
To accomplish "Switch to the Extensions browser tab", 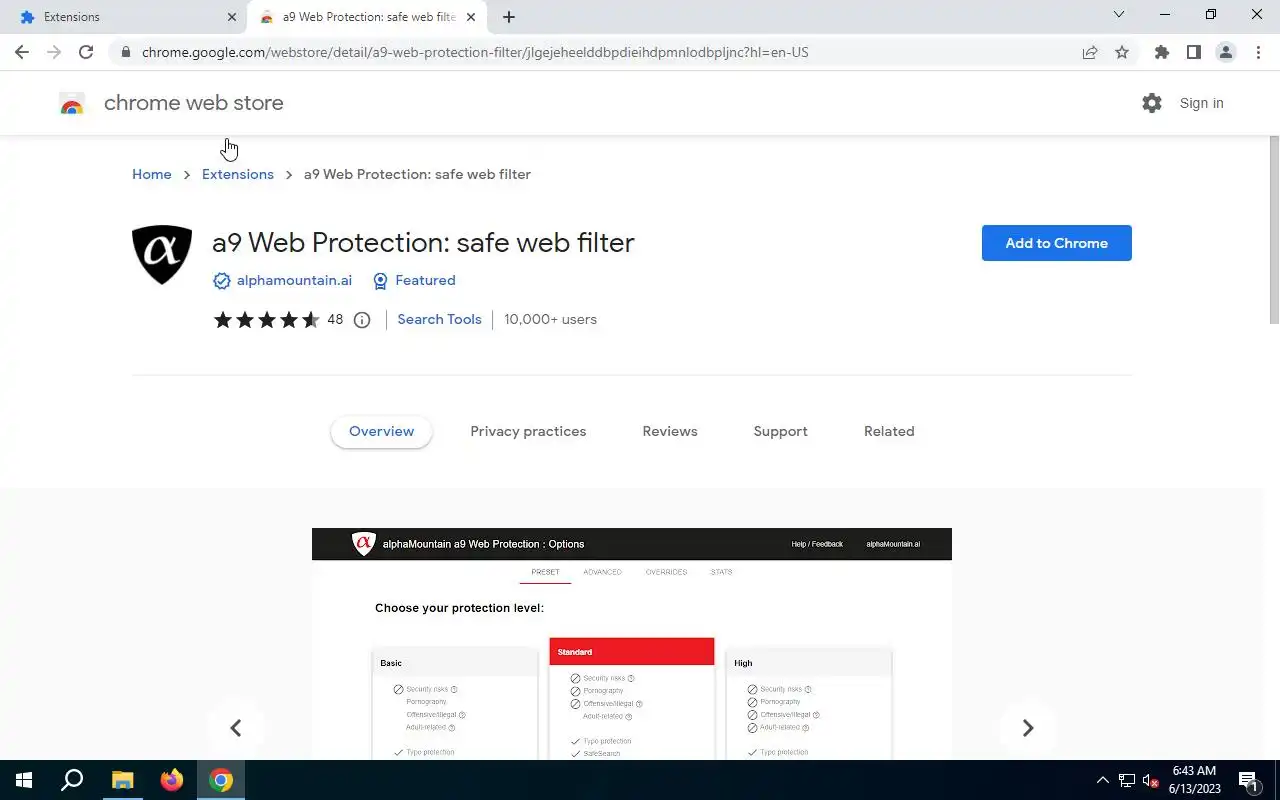I will 125,17.
